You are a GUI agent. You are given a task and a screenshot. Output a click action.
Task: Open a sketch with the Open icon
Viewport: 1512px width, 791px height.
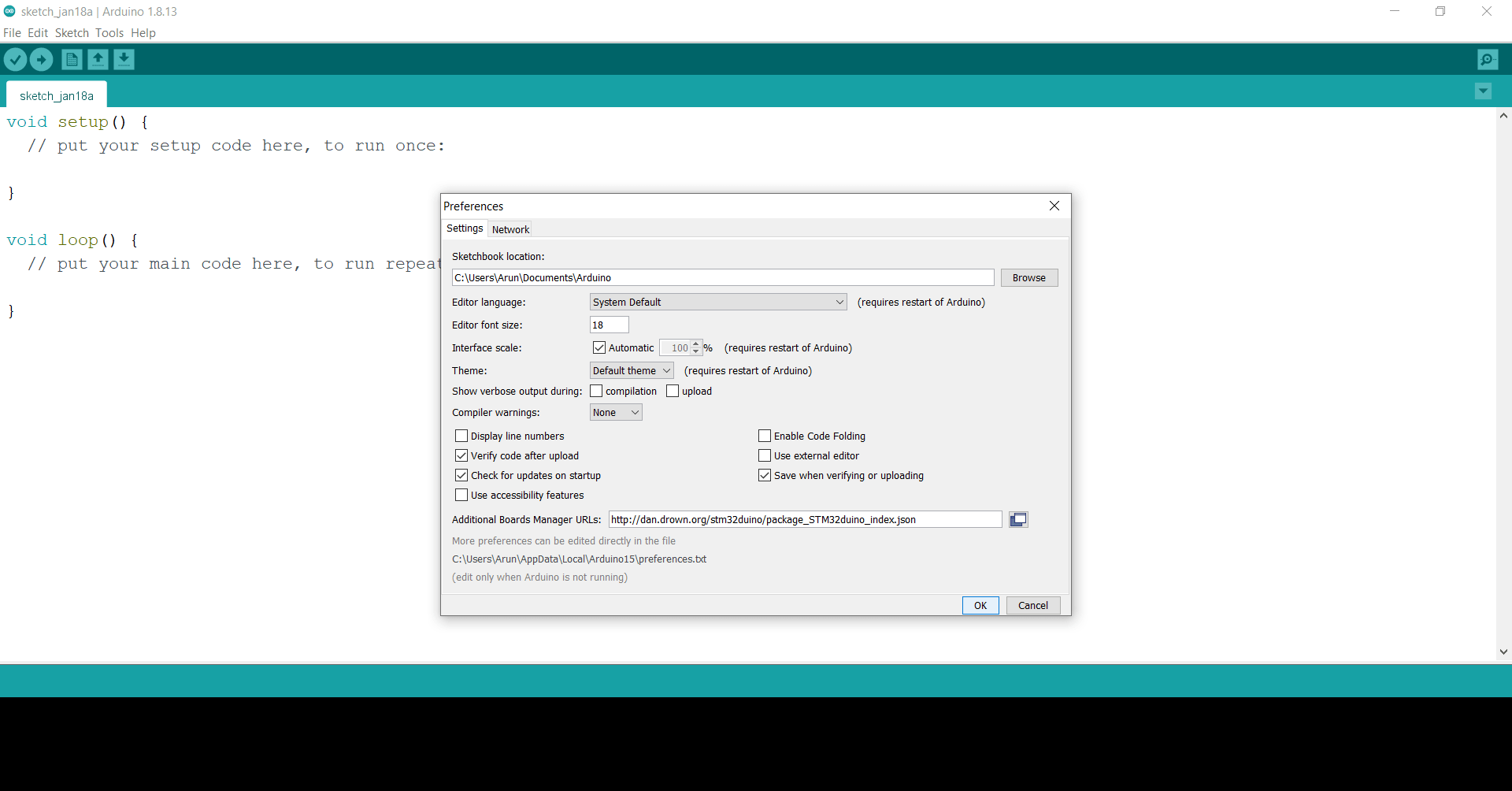click(x=98, y=59)
